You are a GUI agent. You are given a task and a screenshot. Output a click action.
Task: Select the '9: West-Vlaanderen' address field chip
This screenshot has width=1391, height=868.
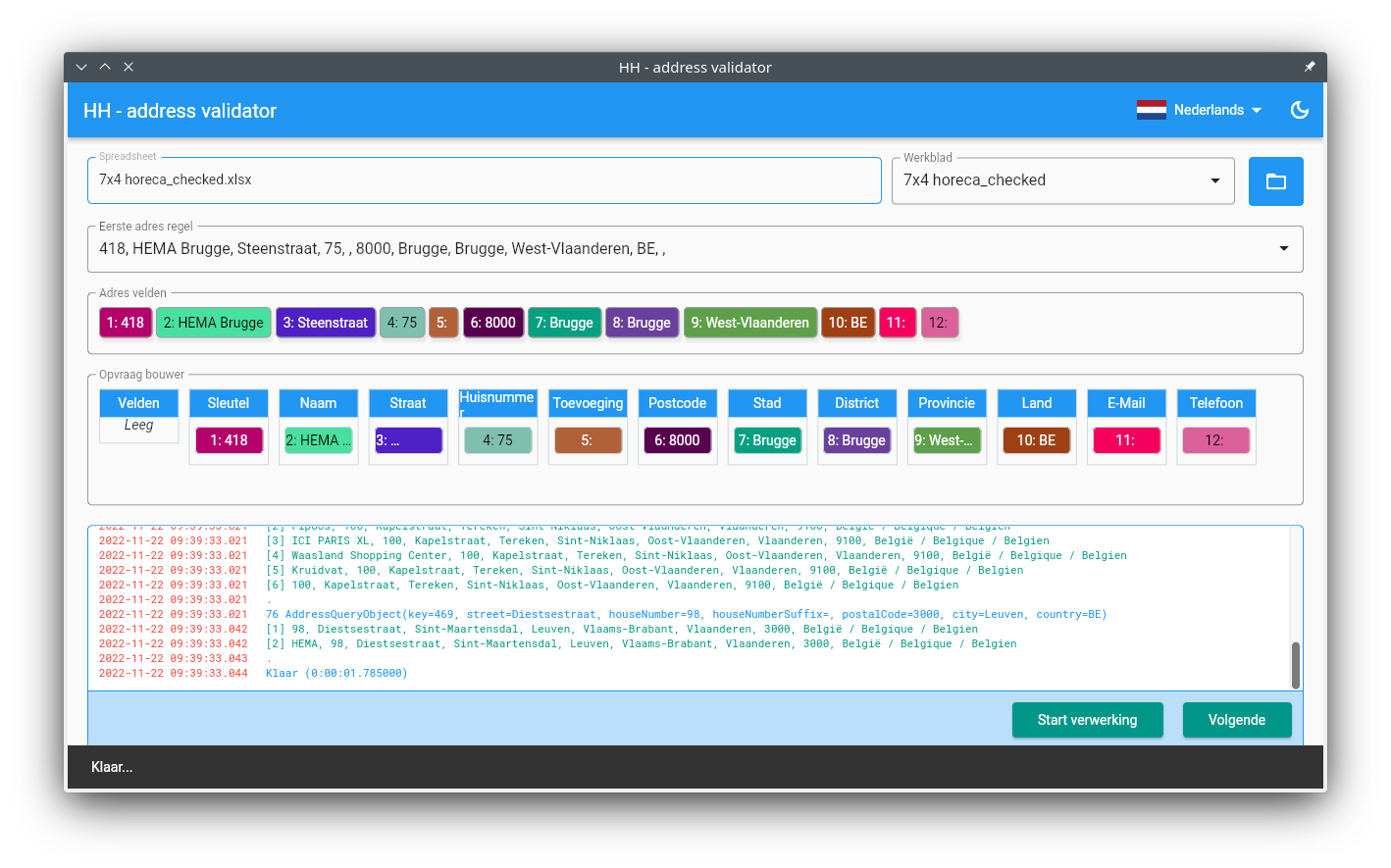pyautogui.click(x=749, y=323)
